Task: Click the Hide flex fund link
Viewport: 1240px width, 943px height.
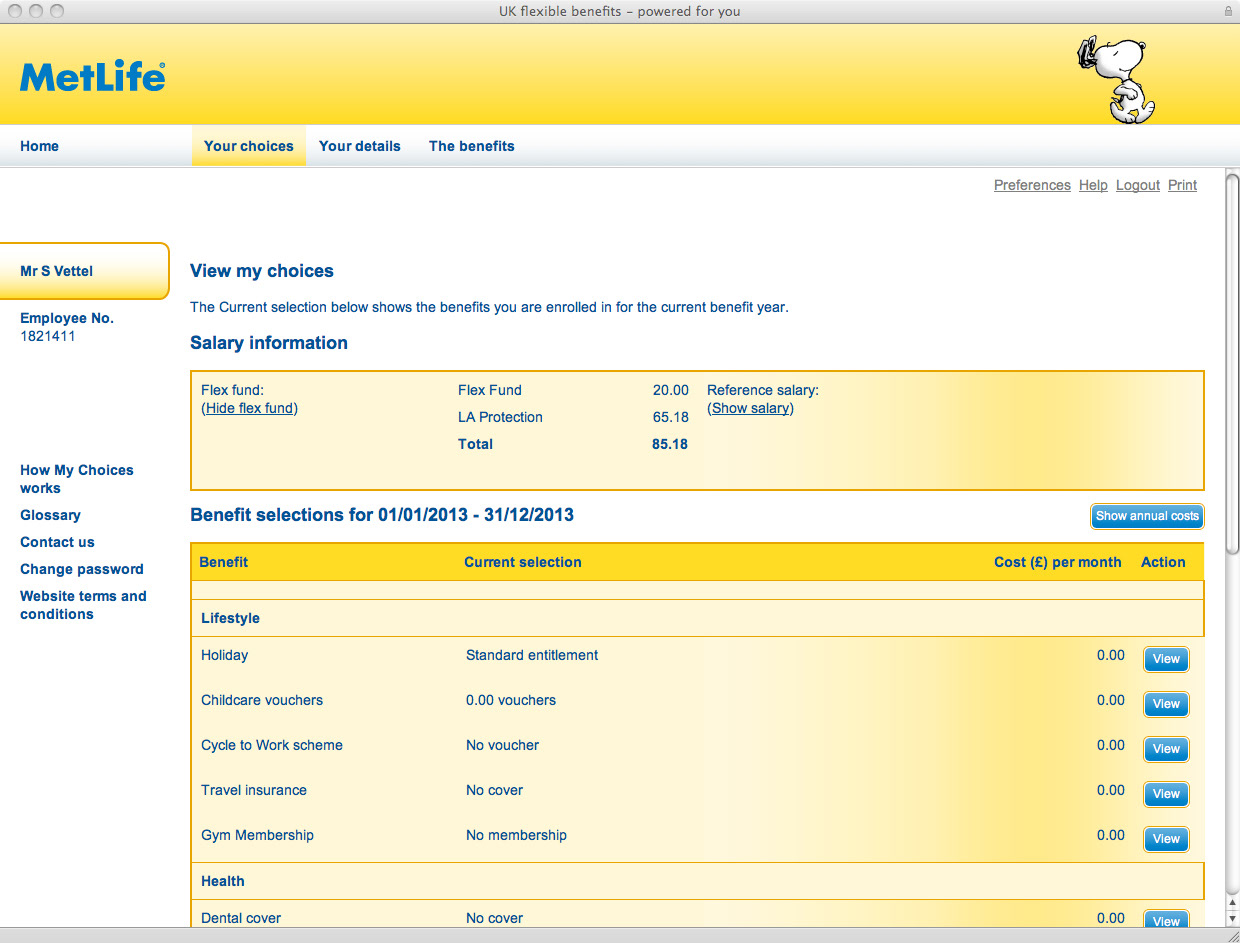Action: click(250, 408)
